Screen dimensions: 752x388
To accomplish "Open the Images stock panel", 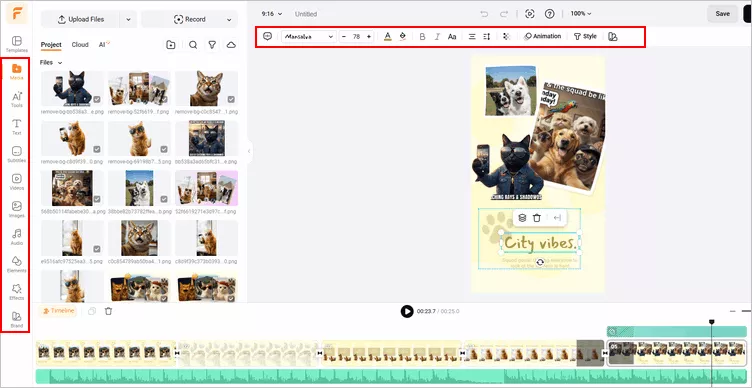I will pos(17,209).
